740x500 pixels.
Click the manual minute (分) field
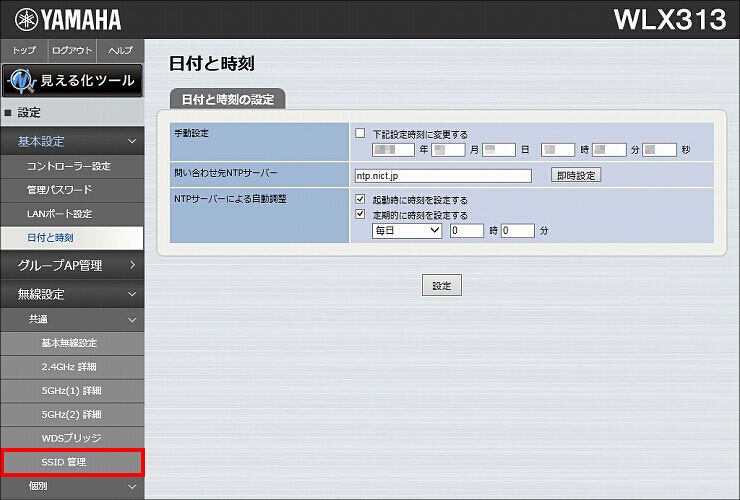[609, 150]
